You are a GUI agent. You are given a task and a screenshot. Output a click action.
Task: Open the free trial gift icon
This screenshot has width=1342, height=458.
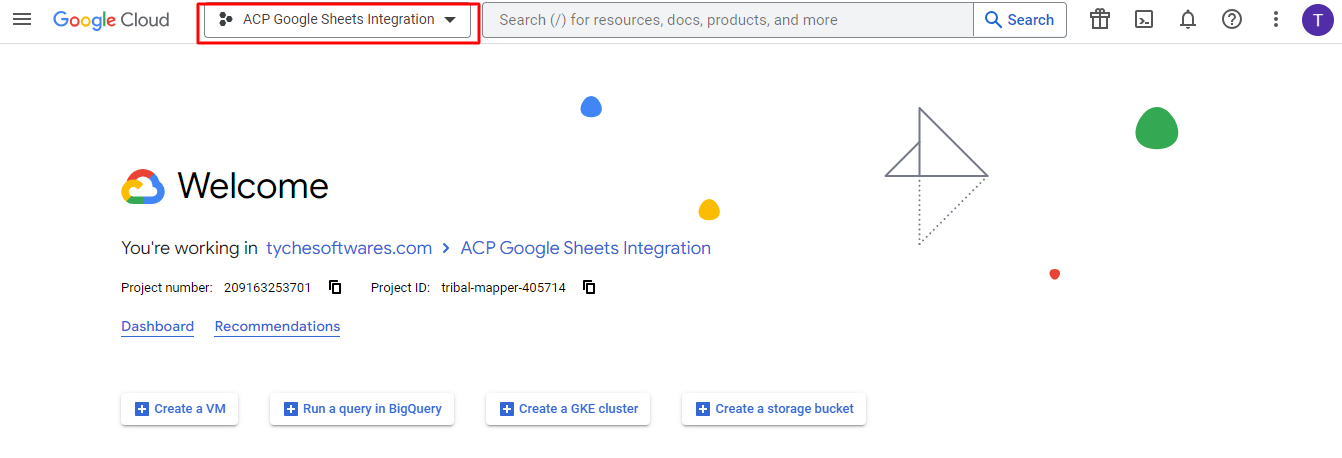1100,20
